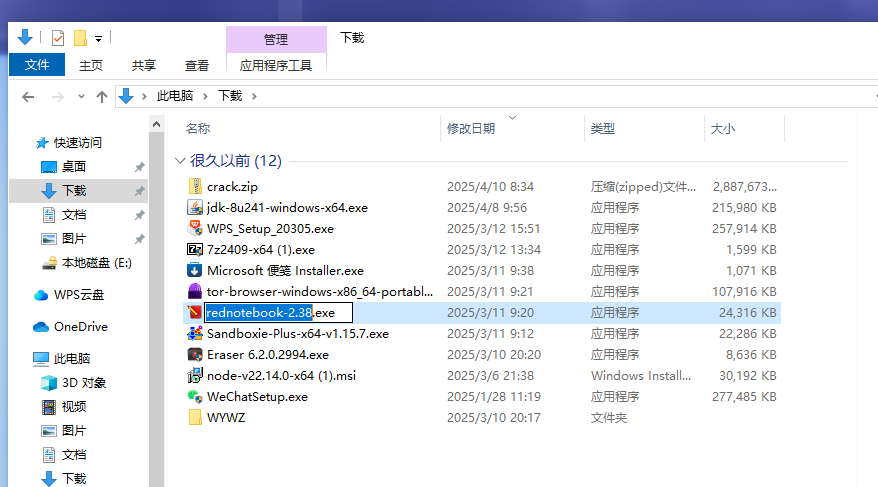Open 3D 对象 under 此电脑

click(x=84, y=383)
